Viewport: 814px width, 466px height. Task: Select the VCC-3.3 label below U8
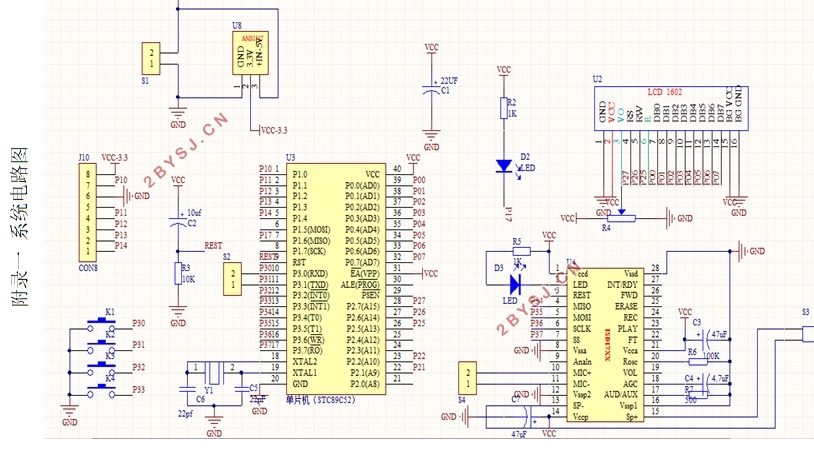point(274,130)
